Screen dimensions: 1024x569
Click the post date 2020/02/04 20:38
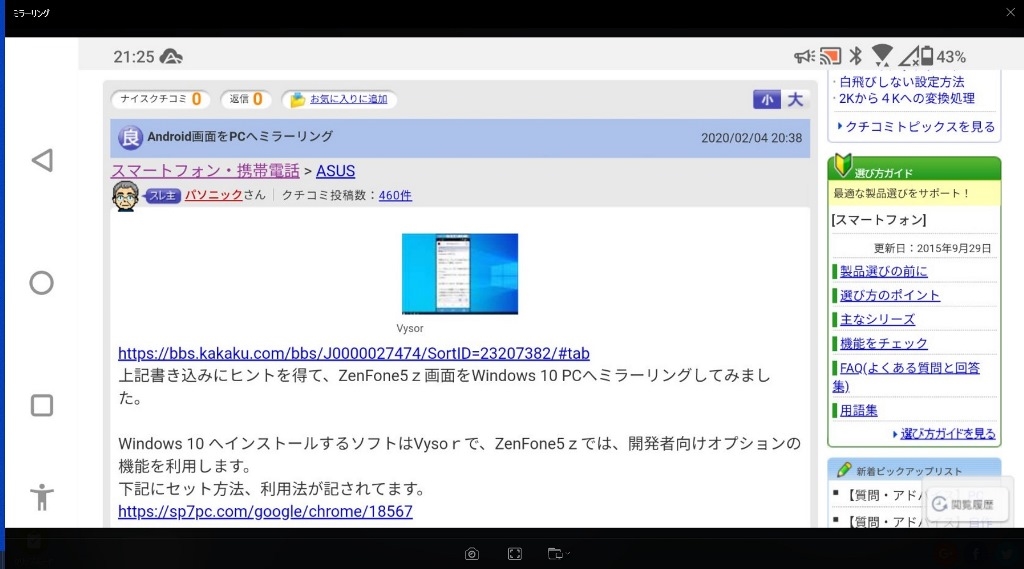(752, 138)
